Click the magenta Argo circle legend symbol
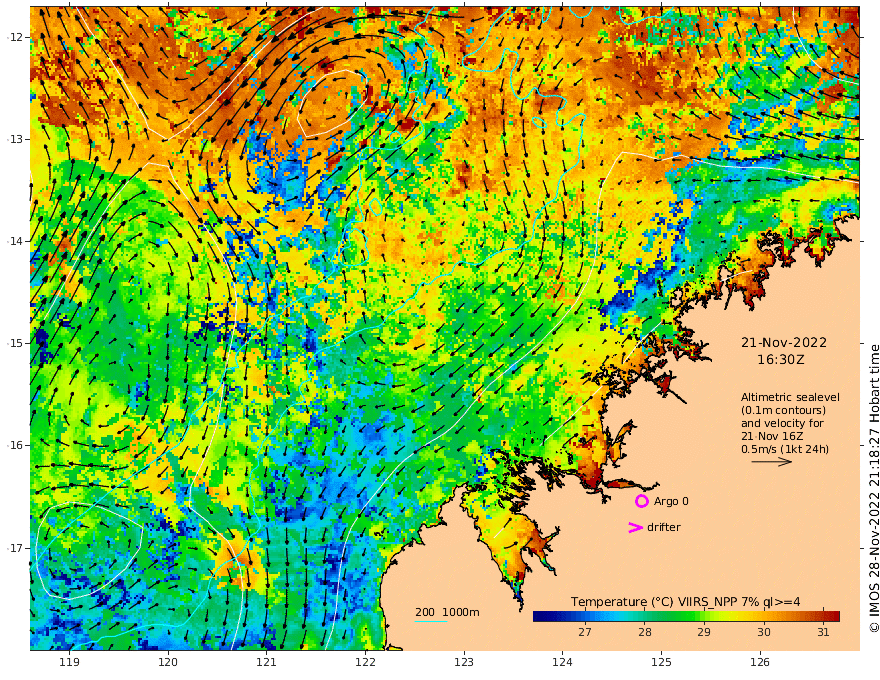 coord(641,501)
